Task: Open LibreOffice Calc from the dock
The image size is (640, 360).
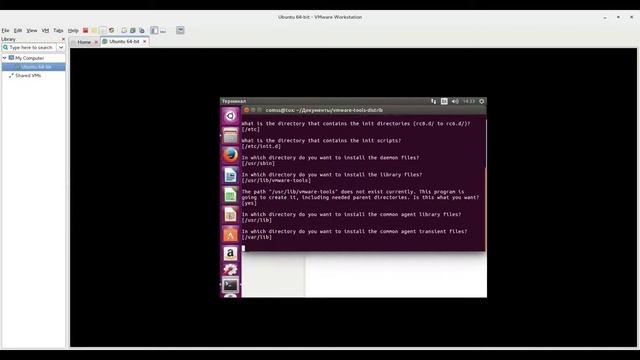Action: [230, 195]
